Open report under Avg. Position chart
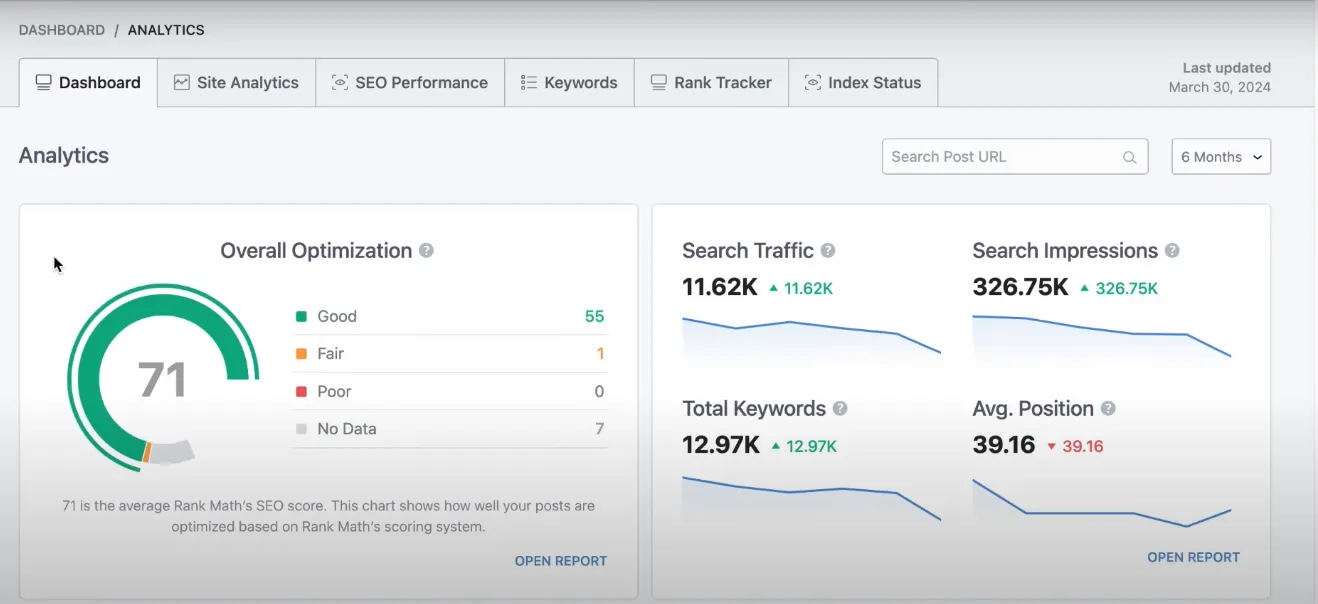 (1193, 557)
